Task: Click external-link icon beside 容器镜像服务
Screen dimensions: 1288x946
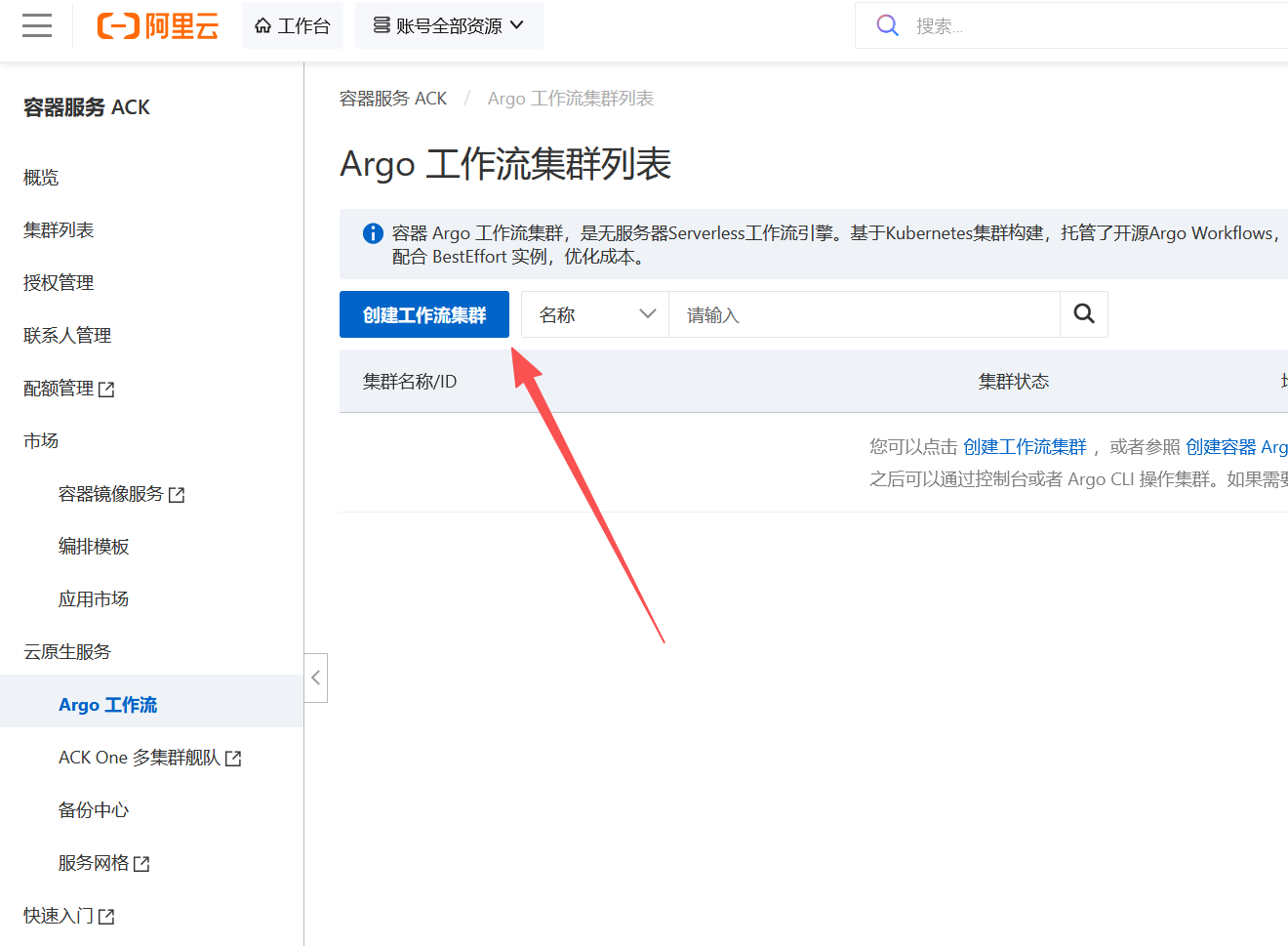Action: (177, 495)
